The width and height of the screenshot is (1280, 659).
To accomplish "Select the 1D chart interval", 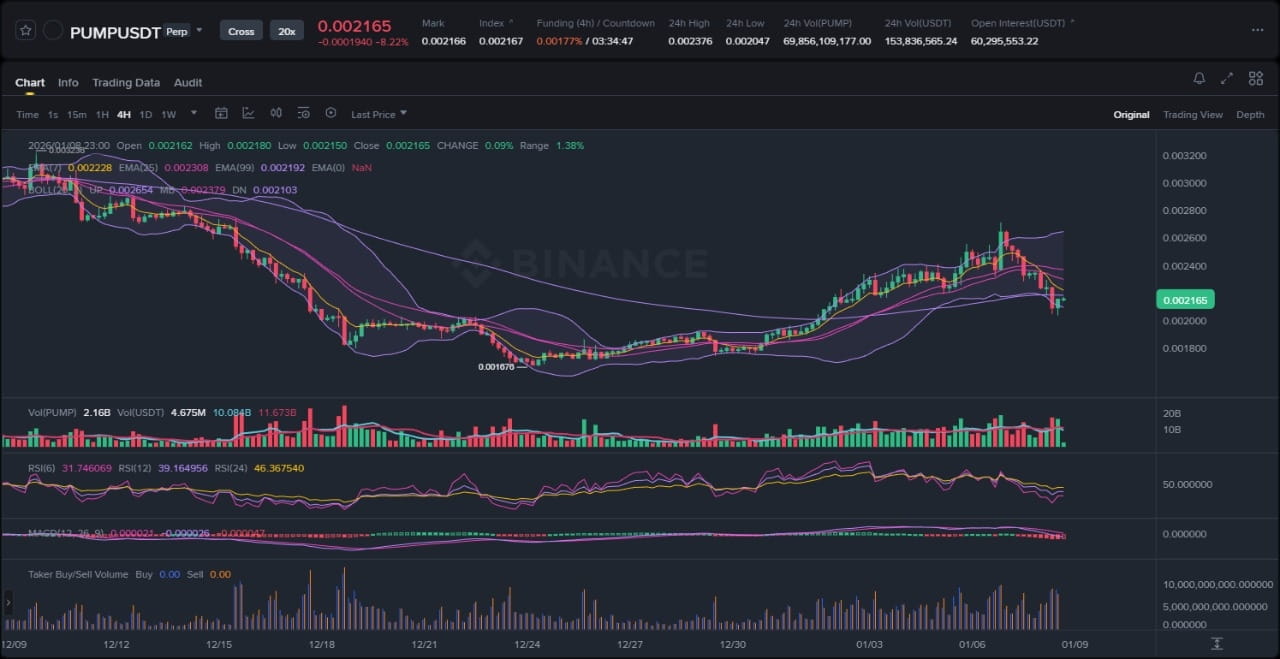I will point(146,115).
